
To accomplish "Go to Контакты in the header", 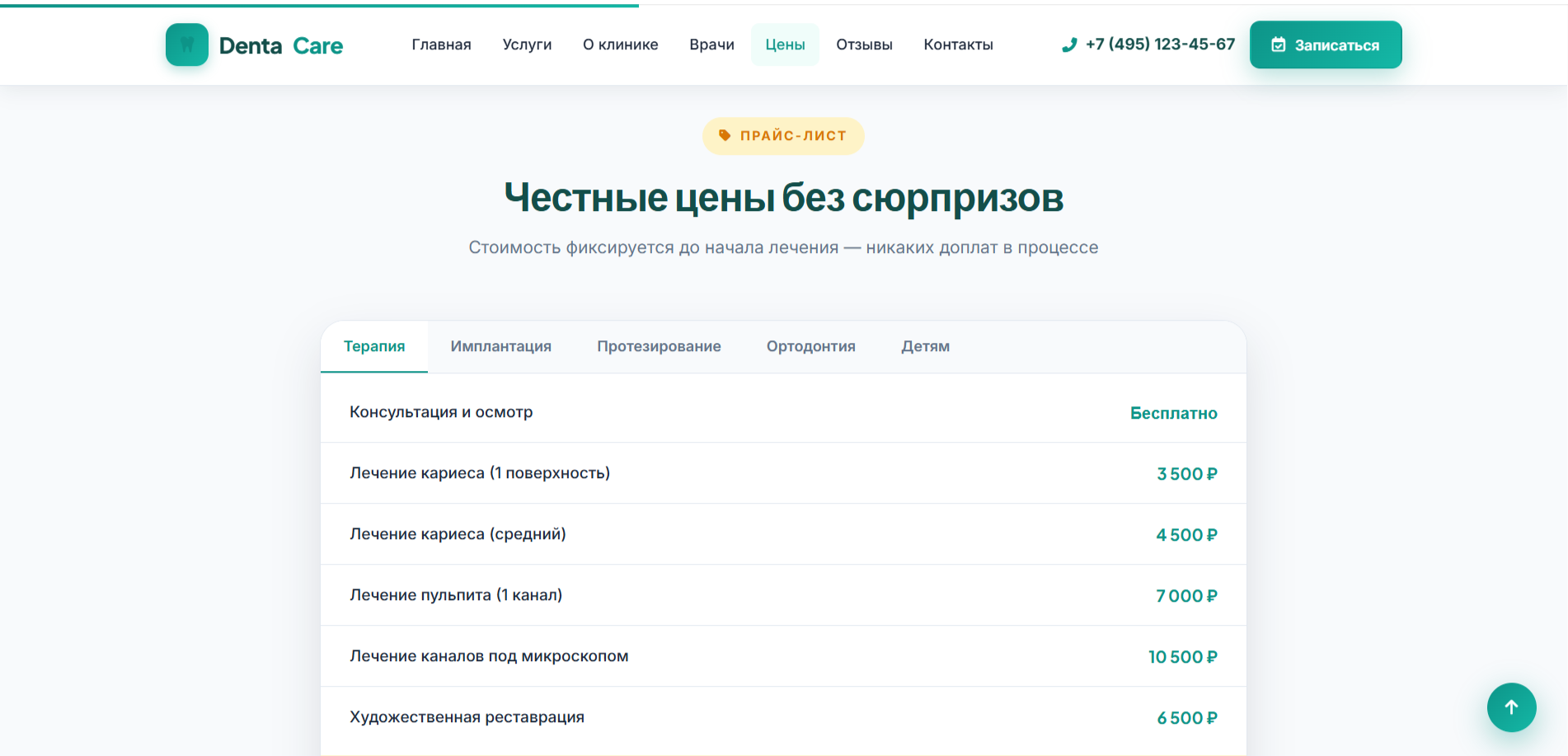I will [958, 45].
